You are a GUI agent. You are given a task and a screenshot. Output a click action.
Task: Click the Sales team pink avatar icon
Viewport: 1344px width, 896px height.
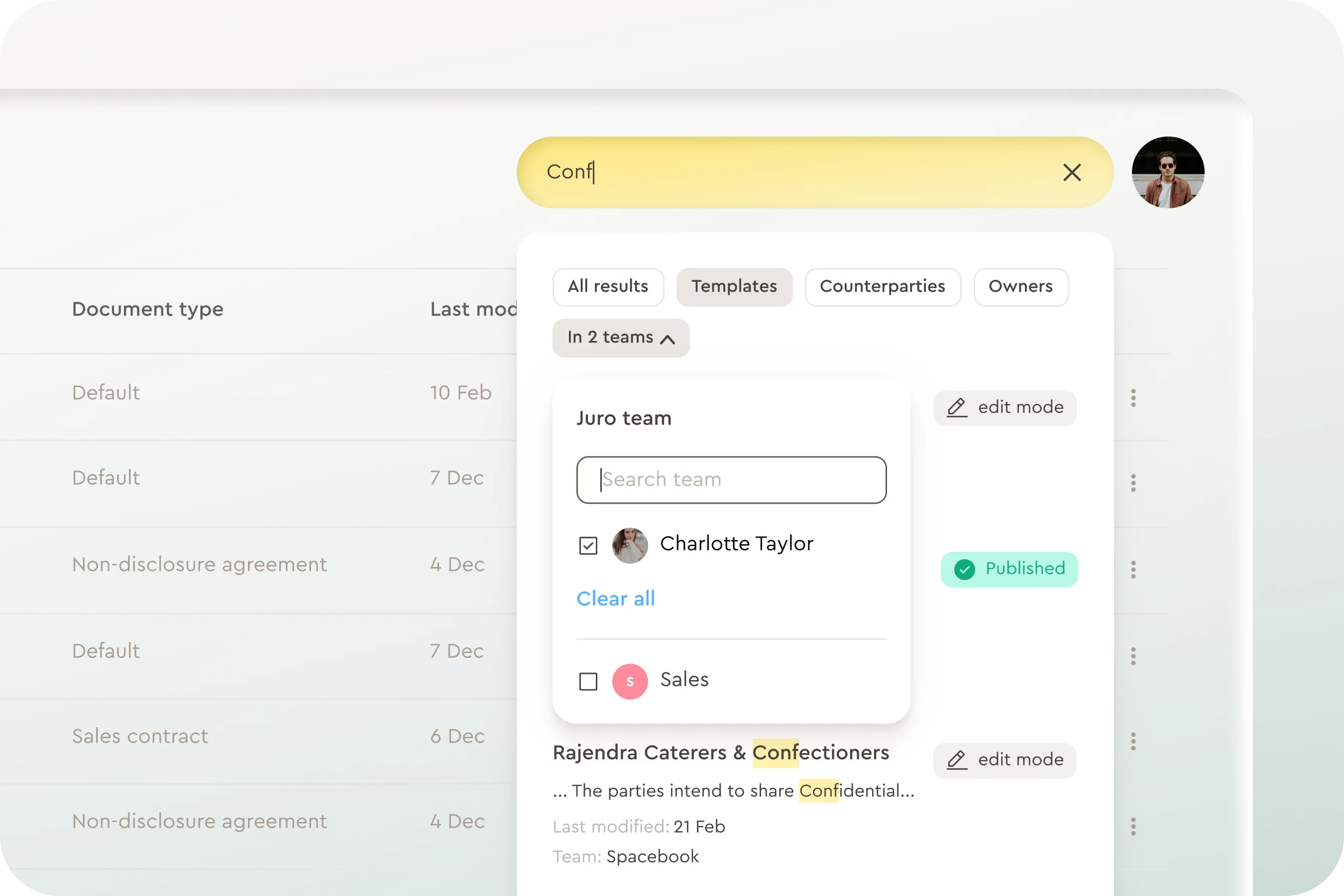point(630,680)
